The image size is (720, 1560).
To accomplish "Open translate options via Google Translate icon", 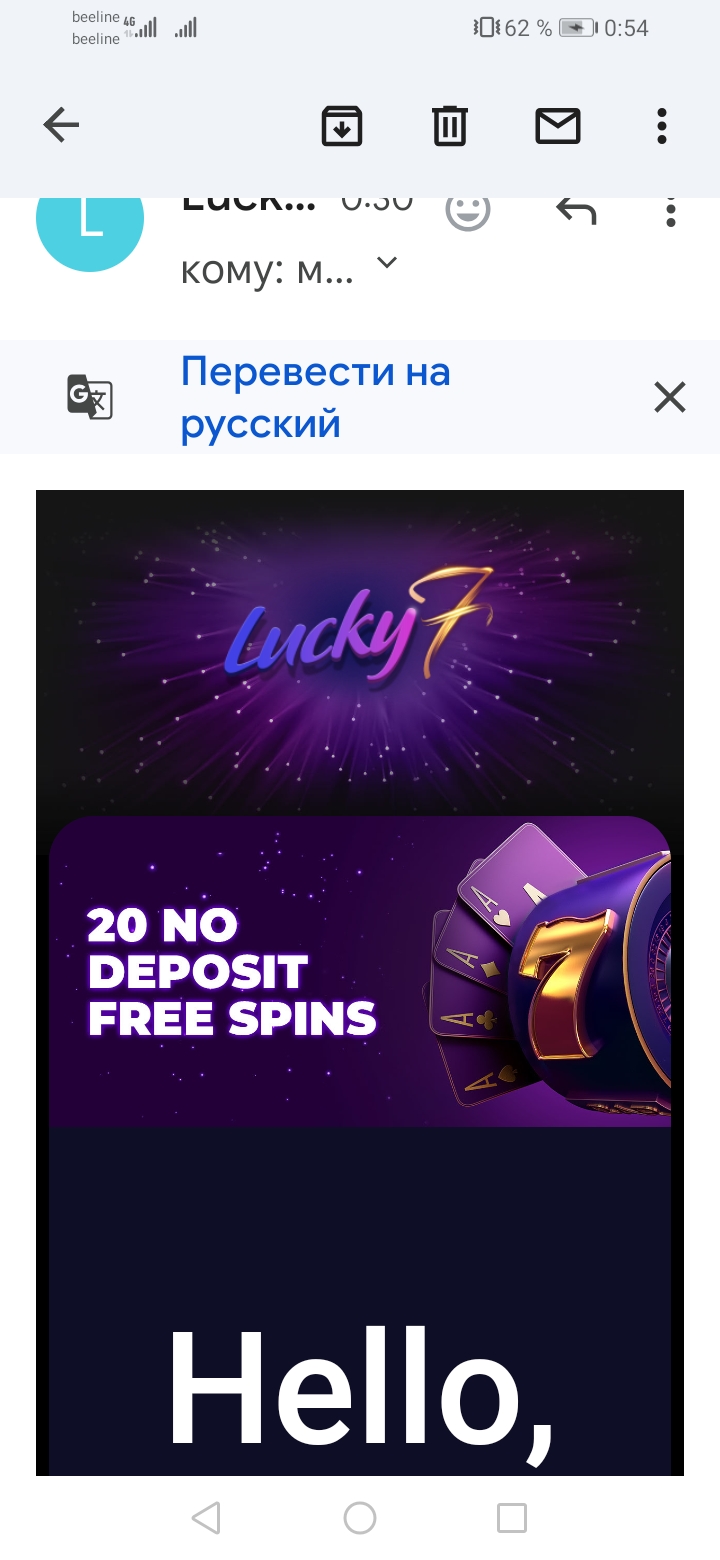I will point(90,397).
